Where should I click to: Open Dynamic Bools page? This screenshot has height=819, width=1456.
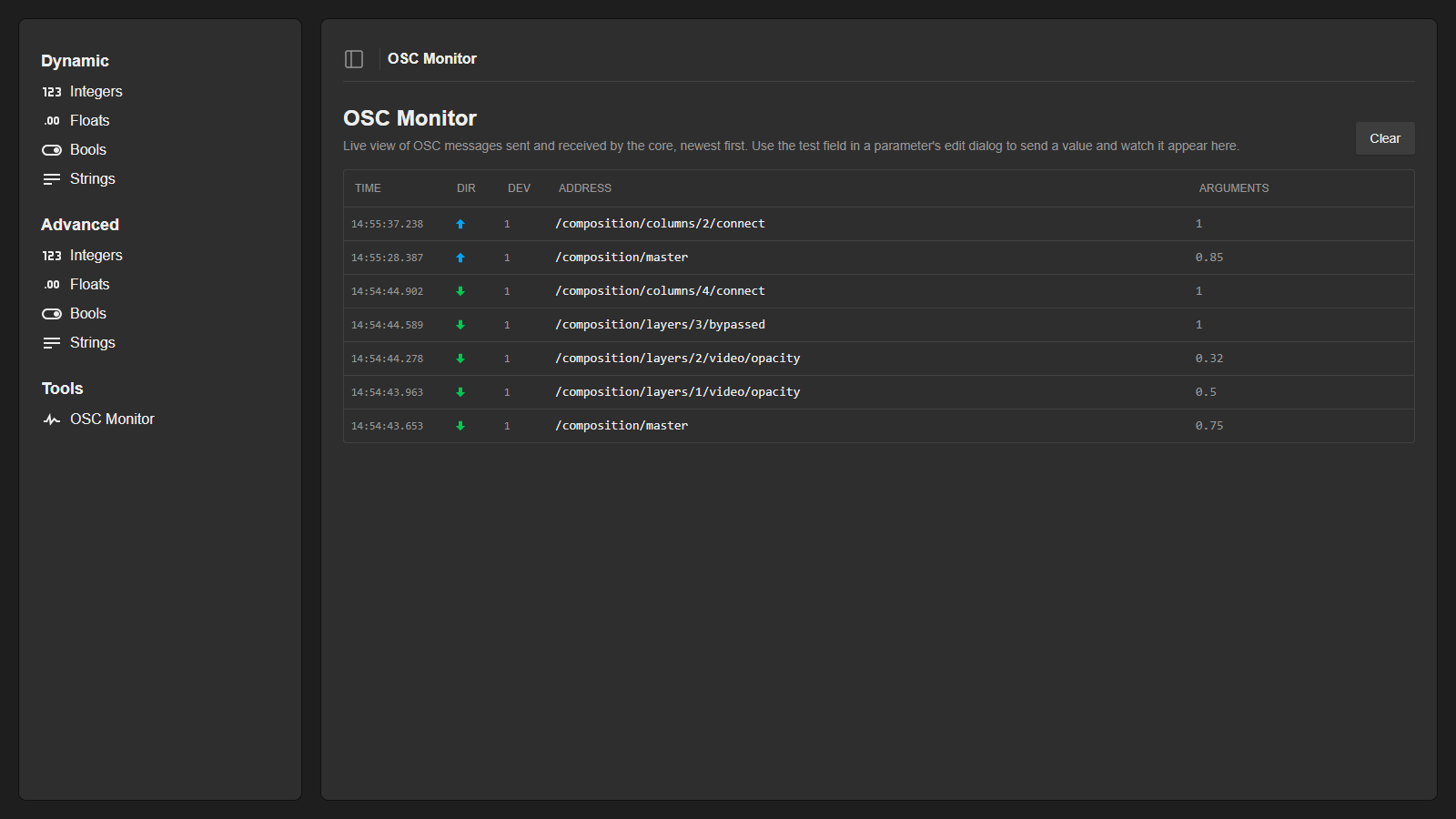[x=88, y=150]
